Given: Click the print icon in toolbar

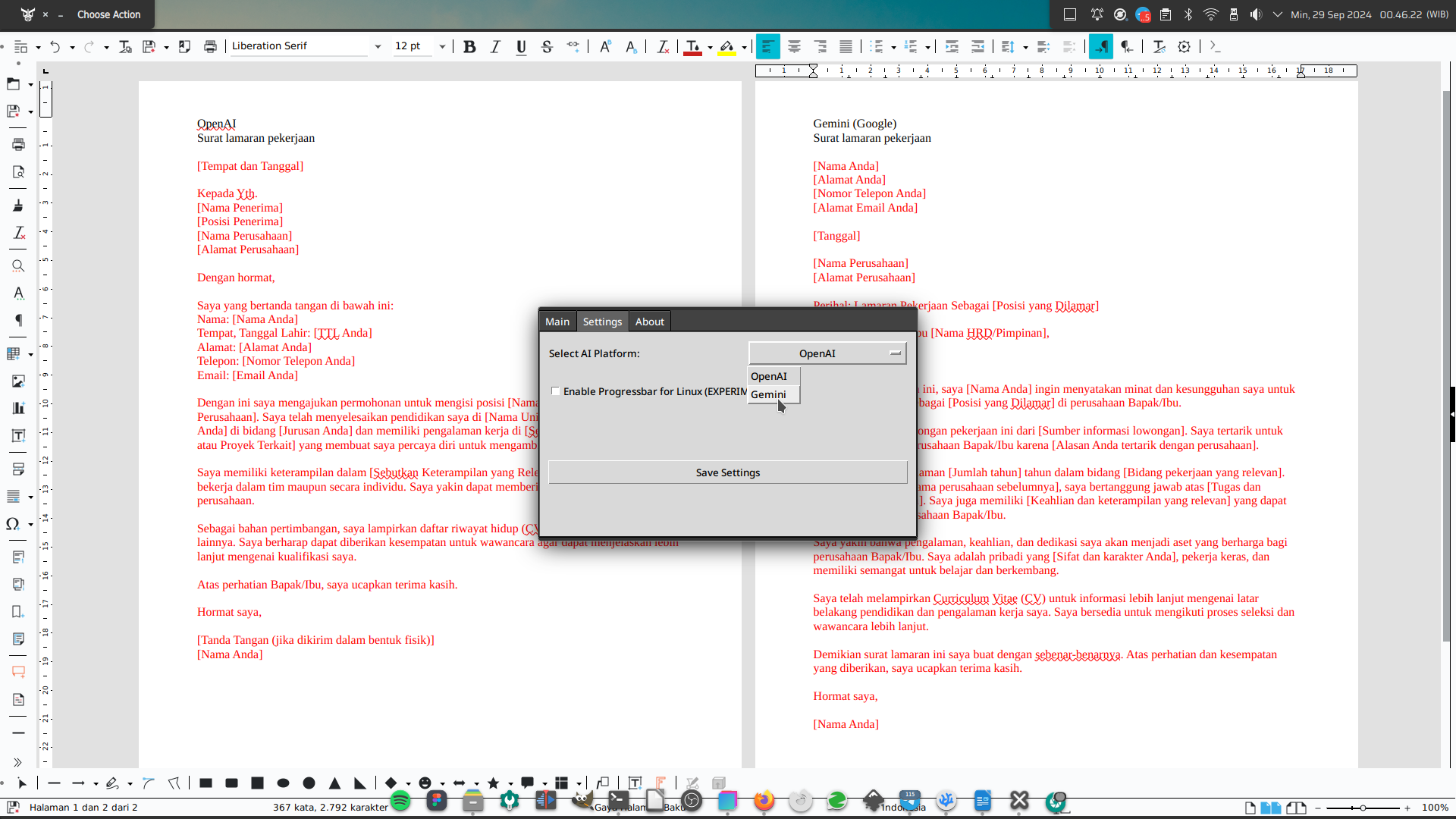Looking at the screenshot, I should coord(210,47).
